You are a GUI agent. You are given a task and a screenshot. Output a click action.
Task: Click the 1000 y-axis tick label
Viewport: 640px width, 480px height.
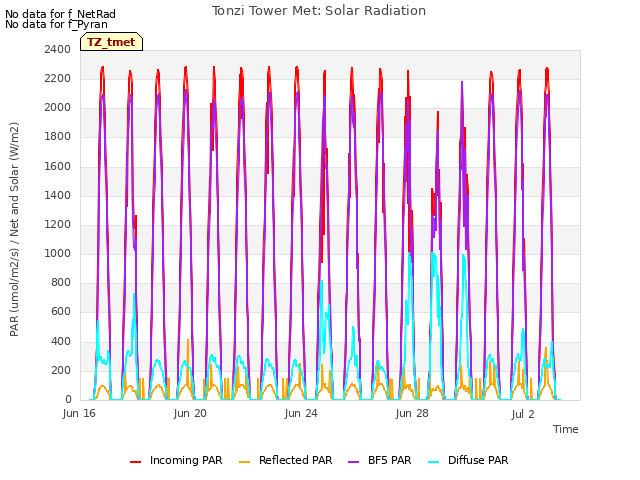pos(58,253)
